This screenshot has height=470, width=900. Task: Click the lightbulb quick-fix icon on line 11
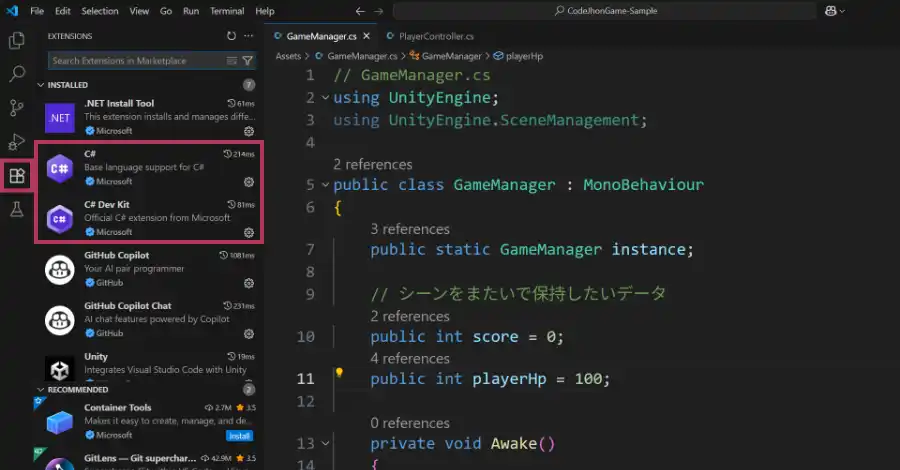(x=339, y=372)
